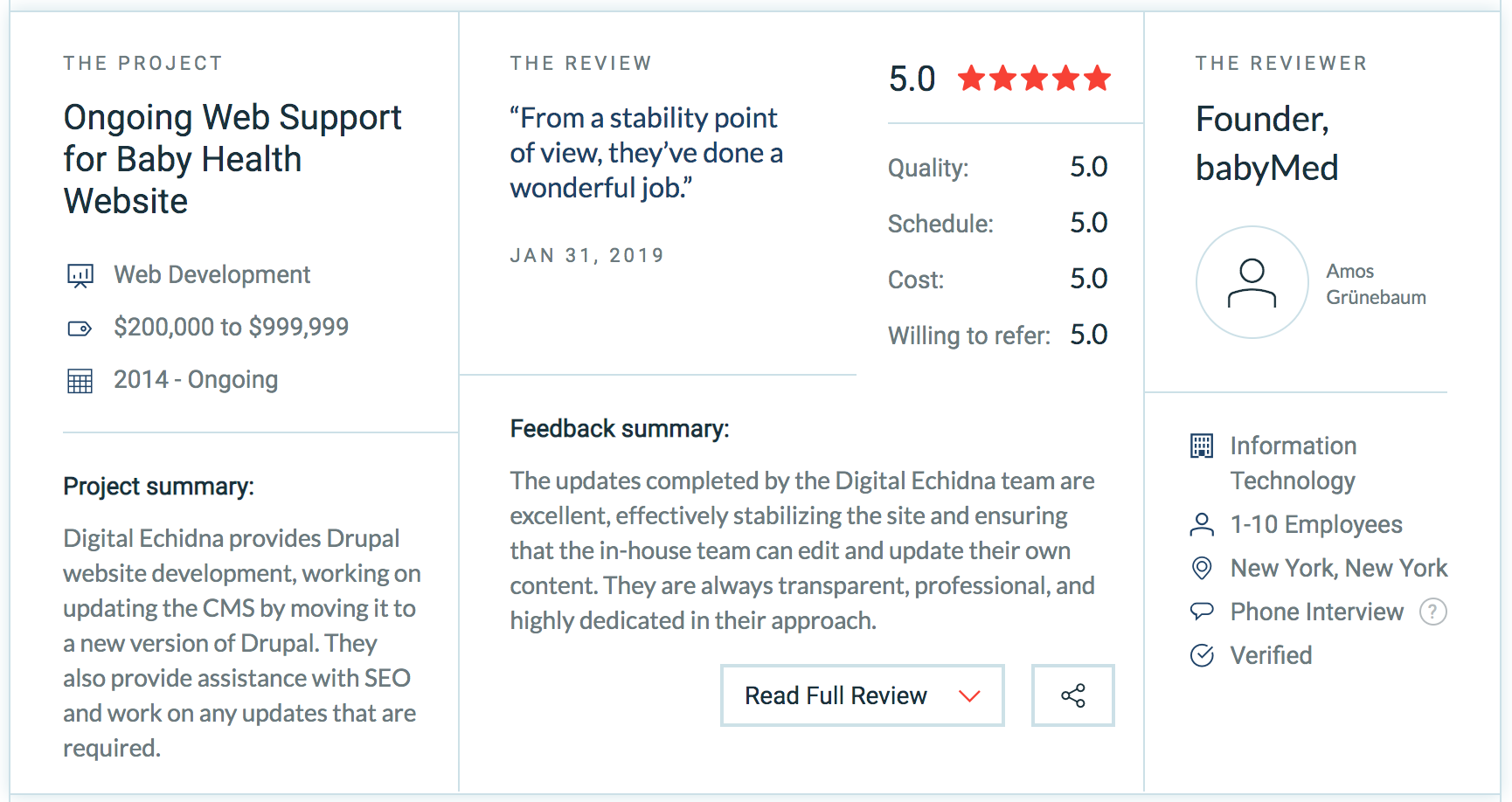Click the calendar icon beside 2014 - Ongoing

80,381
